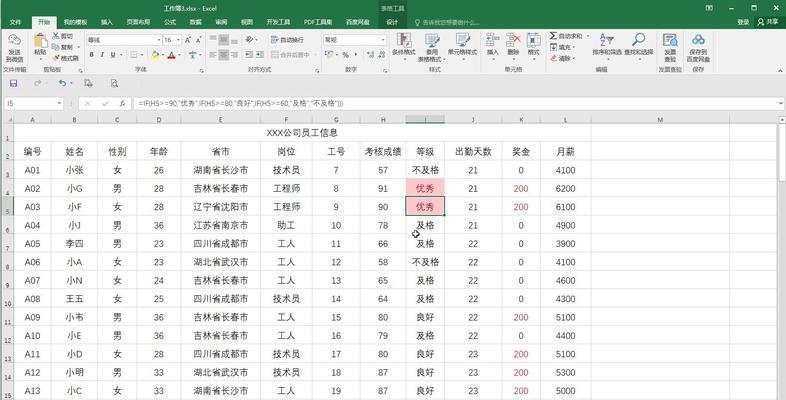The width and height of the screenshot is (786, 400).
Task: Toggle center horizontal alignment
Action: pos(224,55)
